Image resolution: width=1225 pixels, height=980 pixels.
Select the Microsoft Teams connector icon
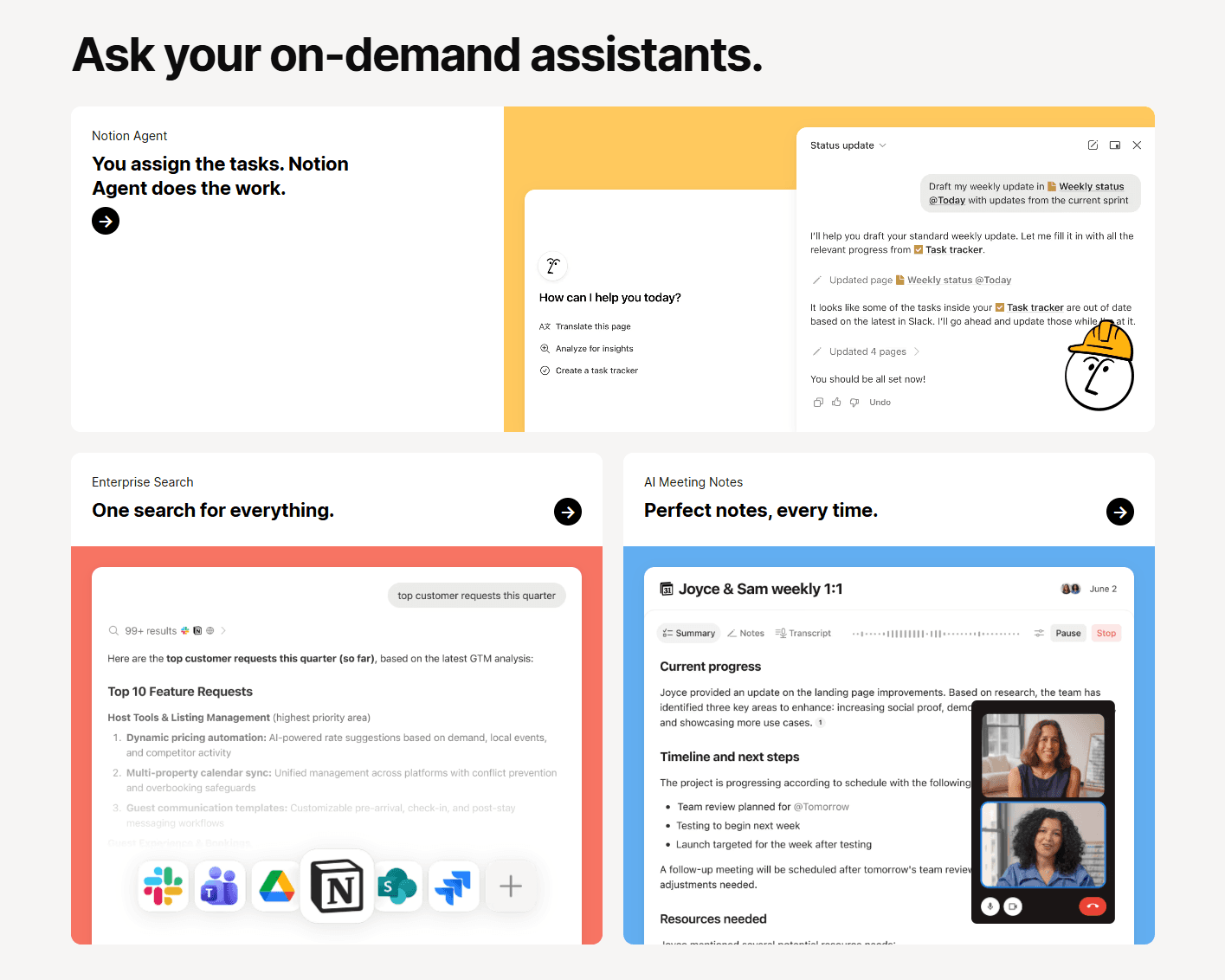click(219, 886)
